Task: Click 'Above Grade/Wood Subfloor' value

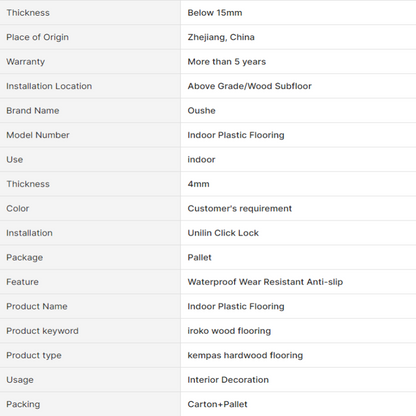Action: tap(249, 86)
